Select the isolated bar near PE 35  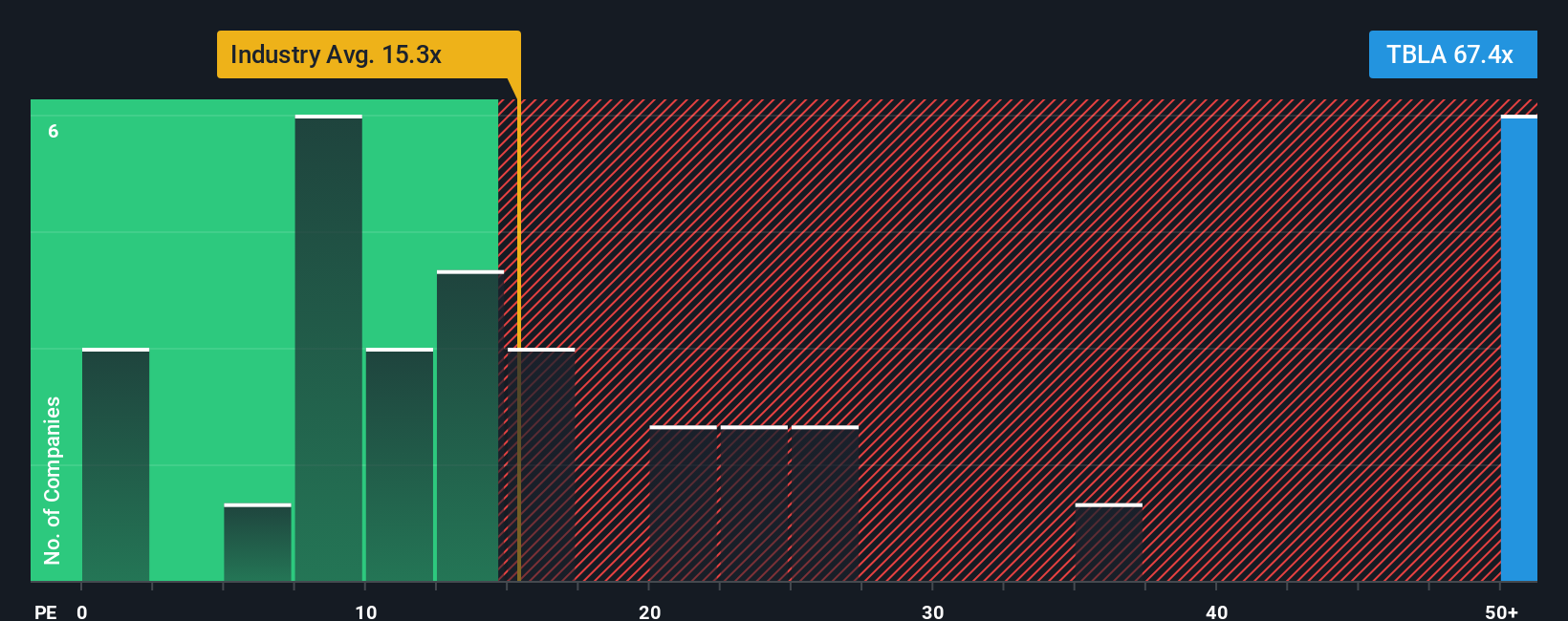click(x=1109, y=543)
